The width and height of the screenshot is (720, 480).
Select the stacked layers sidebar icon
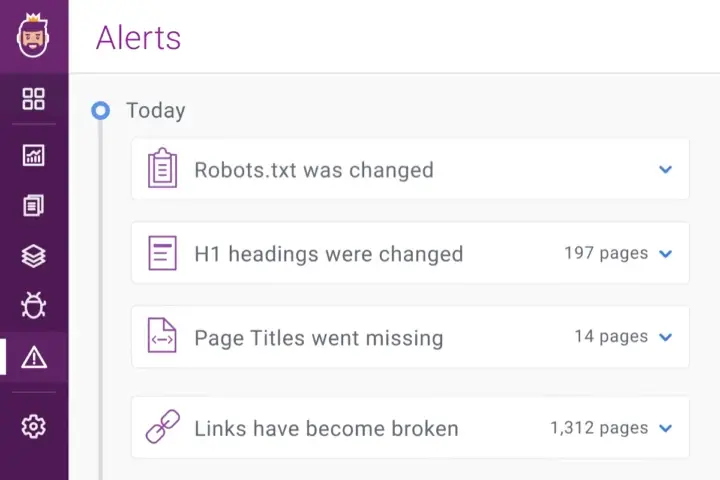(34, 256)
